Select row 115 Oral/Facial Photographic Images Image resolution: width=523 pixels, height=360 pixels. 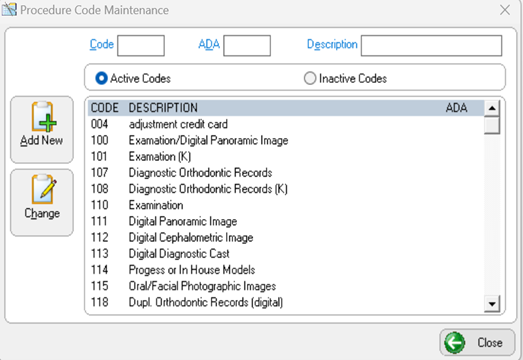click(286, 286)
